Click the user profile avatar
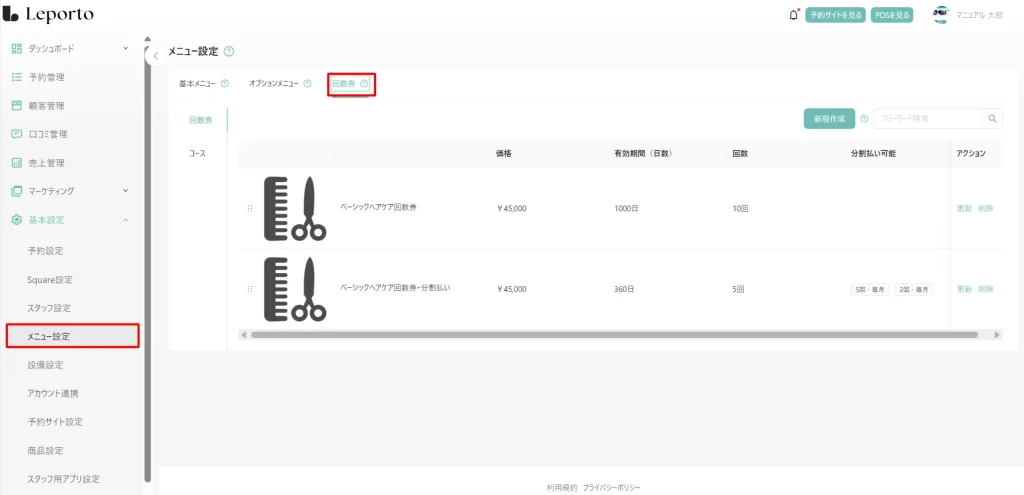Viewport: 1024px width, 495px height. [x=940, y=15]
